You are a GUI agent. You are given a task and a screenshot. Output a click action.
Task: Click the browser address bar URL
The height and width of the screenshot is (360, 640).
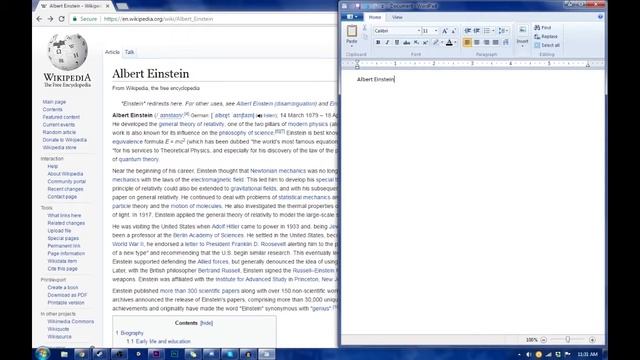tap(158, 19)
